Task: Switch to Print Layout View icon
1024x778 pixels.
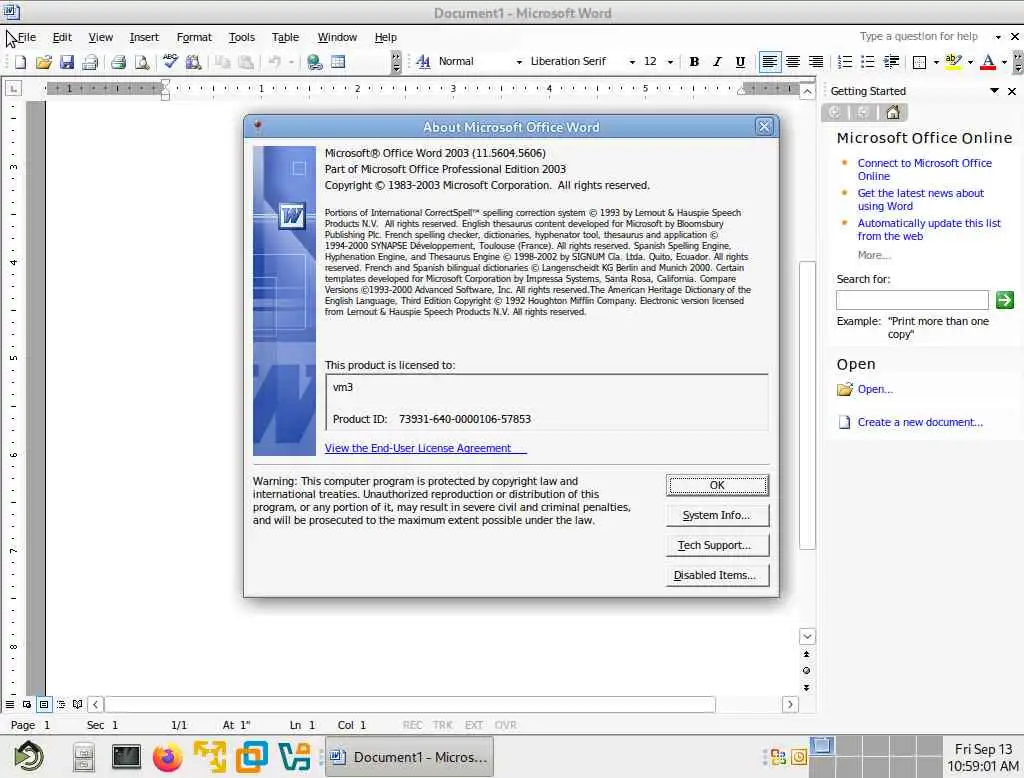Action: [44, 705]
